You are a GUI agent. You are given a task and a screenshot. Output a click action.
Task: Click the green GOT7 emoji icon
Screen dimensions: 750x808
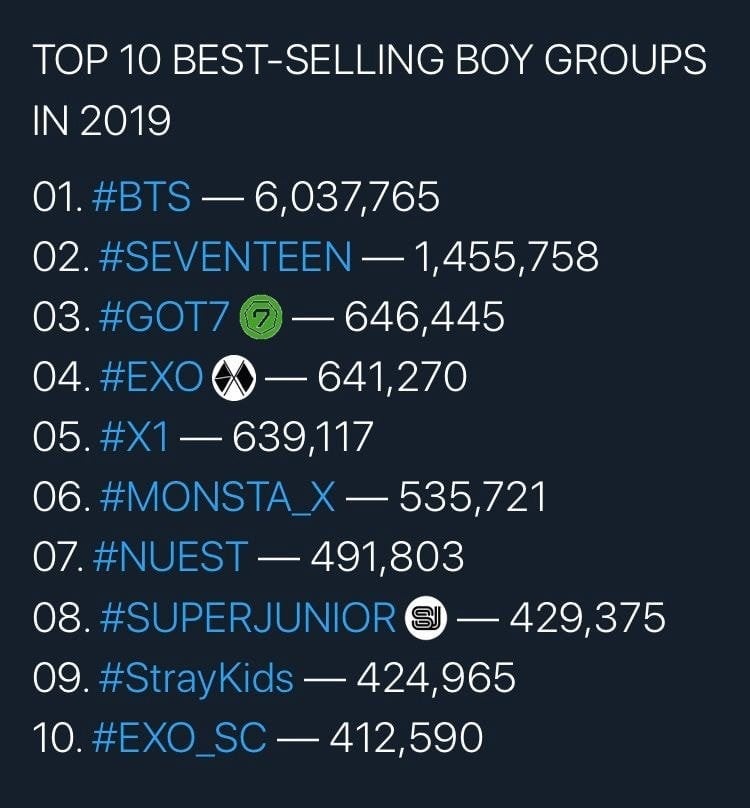pos(261,317)
